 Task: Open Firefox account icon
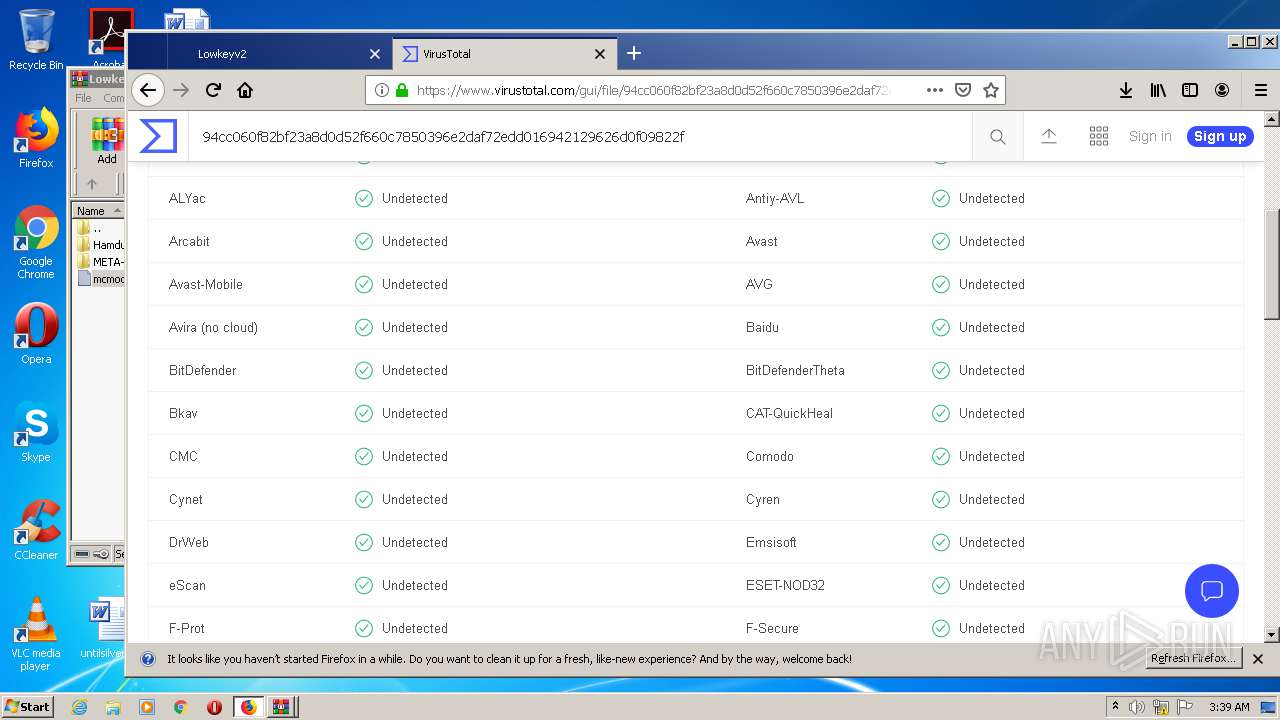click(1222, 90)
